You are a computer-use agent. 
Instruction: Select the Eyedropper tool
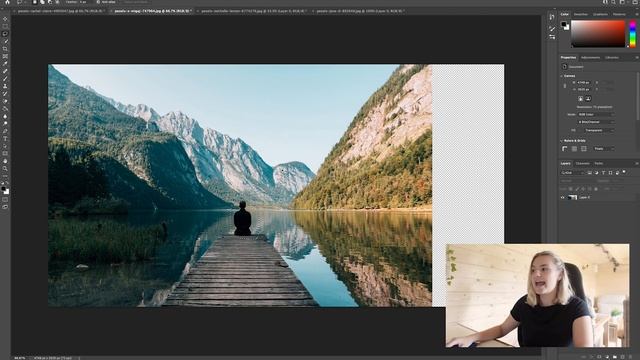coord(5,64)
